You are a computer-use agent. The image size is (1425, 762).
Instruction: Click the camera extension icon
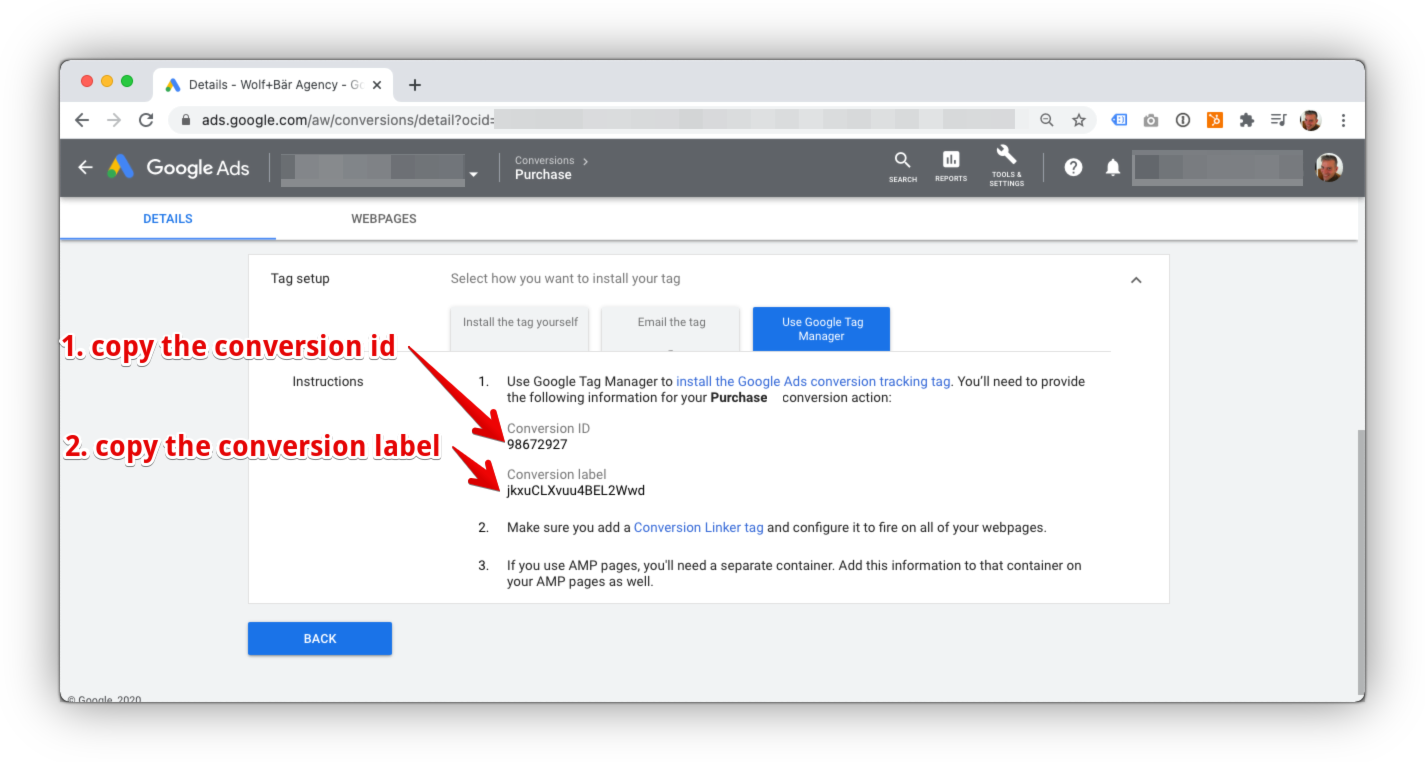[1151, 120]
